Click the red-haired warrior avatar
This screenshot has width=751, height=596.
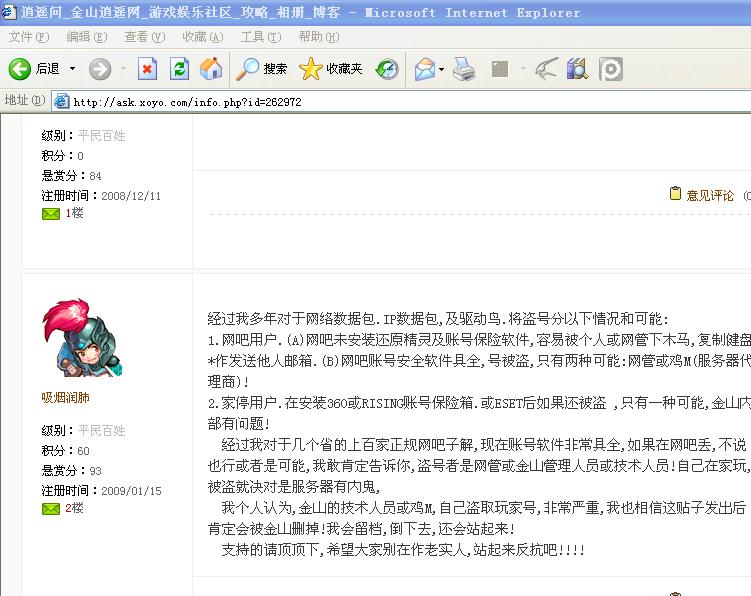(82, 338)
